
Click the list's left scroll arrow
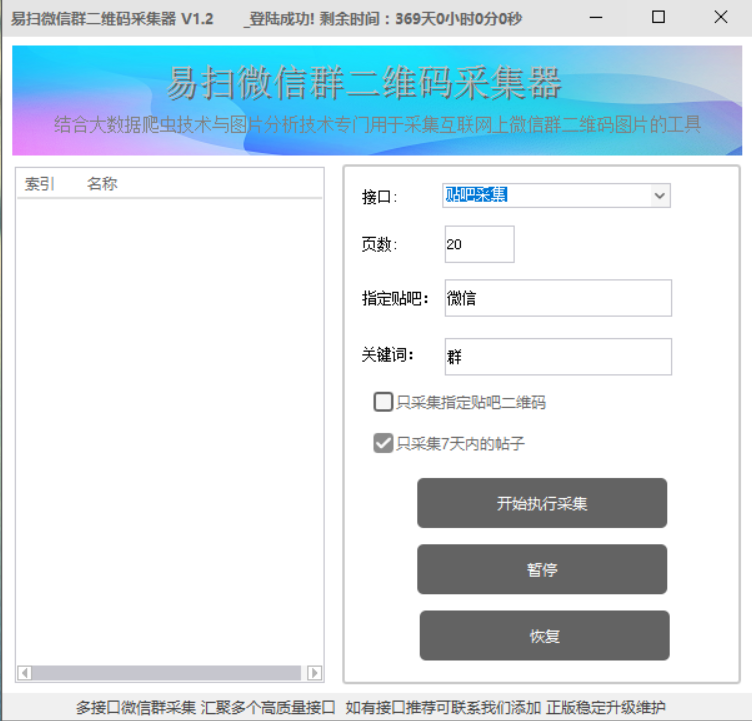pyautogui.click(x=25, y=673)
